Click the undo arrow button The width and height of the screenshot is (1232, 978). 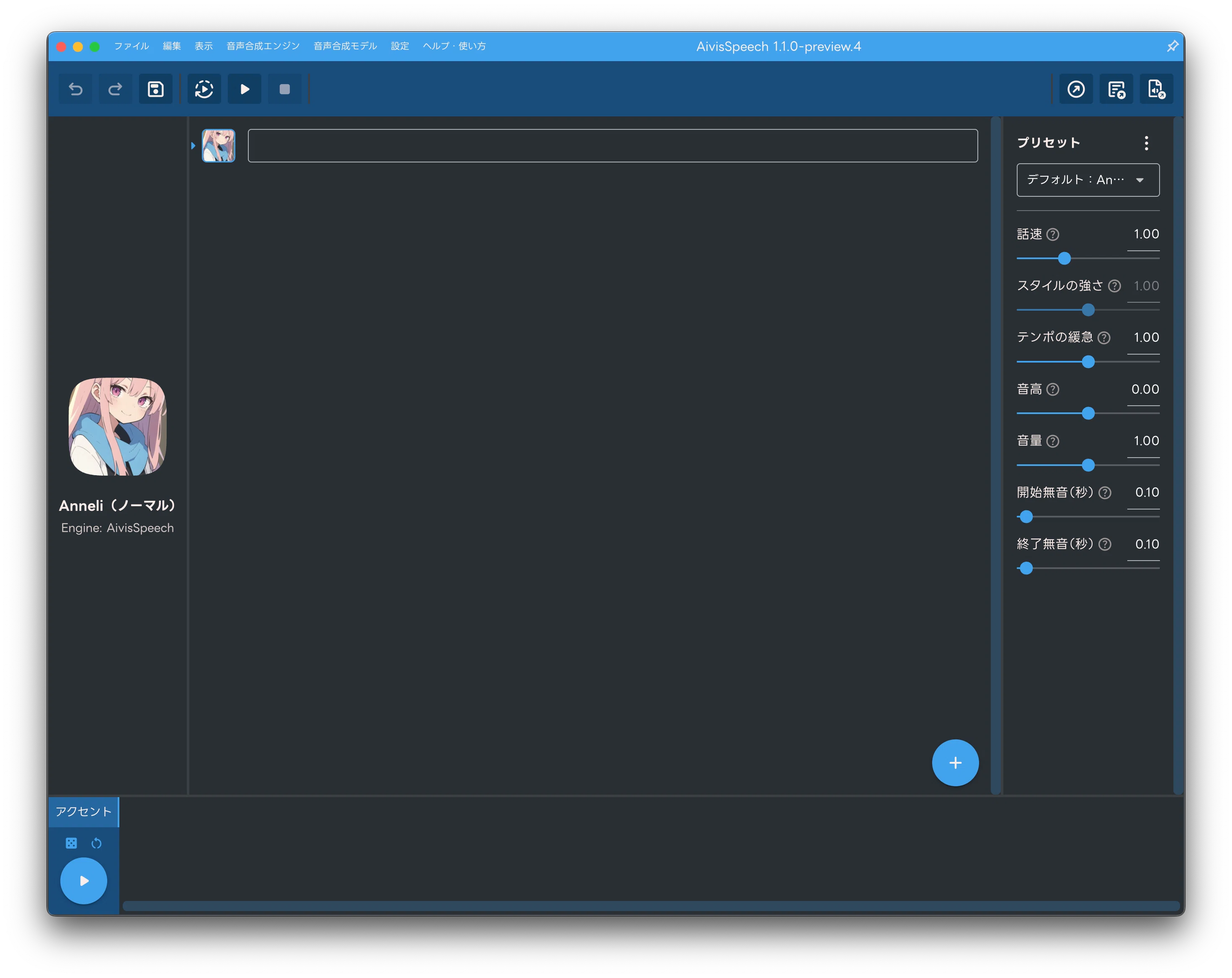pyautogui.click(x=75, y=89)
